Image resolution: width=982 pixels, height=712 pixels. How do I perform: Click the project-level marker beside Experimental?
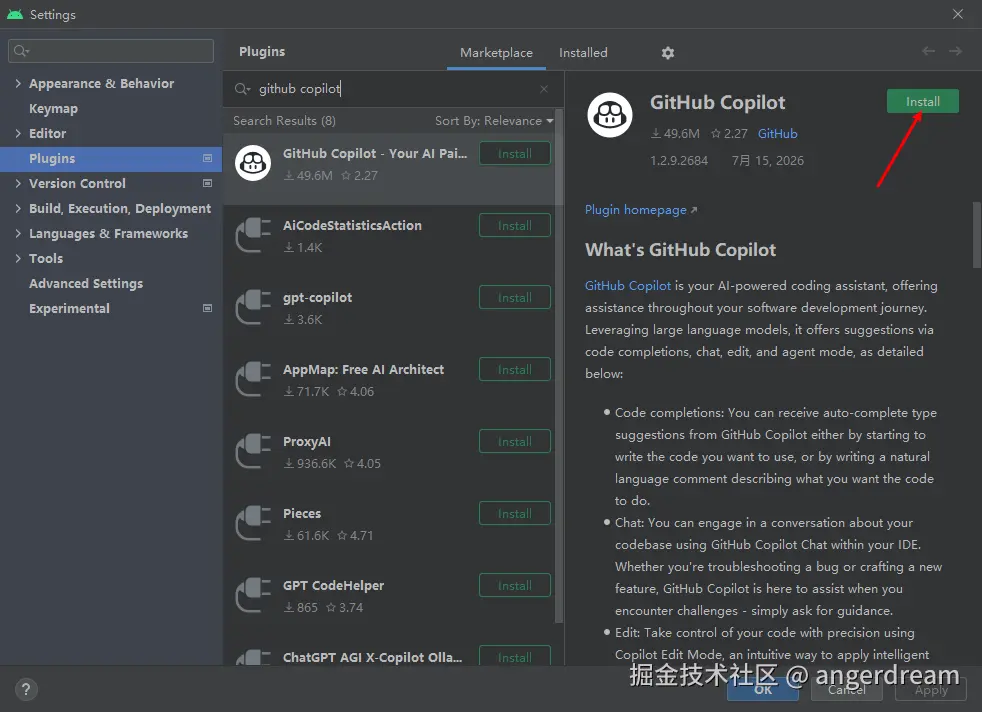point(207,308)
